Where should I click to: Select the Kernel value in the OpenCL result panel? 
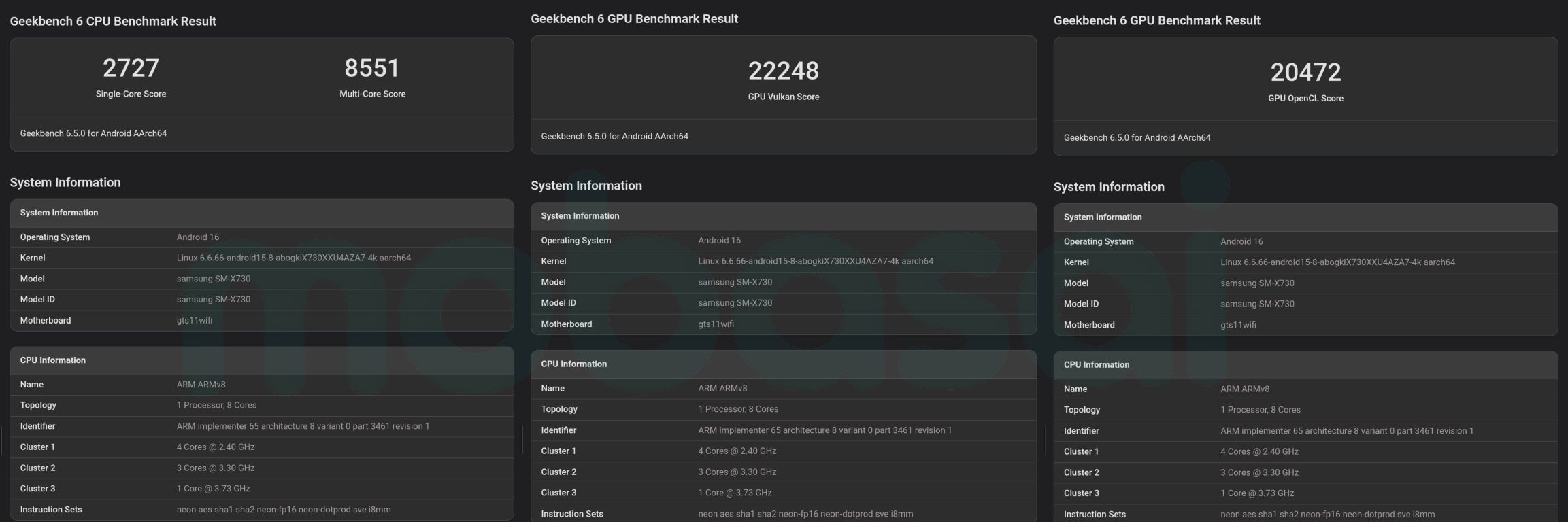point(1337,262)
